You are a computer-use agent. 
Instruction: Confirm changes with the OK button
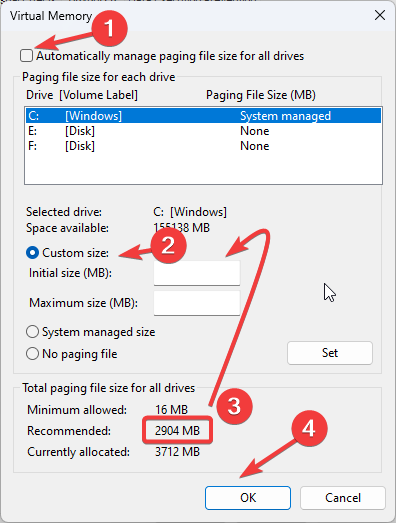(x=248, y=498)
